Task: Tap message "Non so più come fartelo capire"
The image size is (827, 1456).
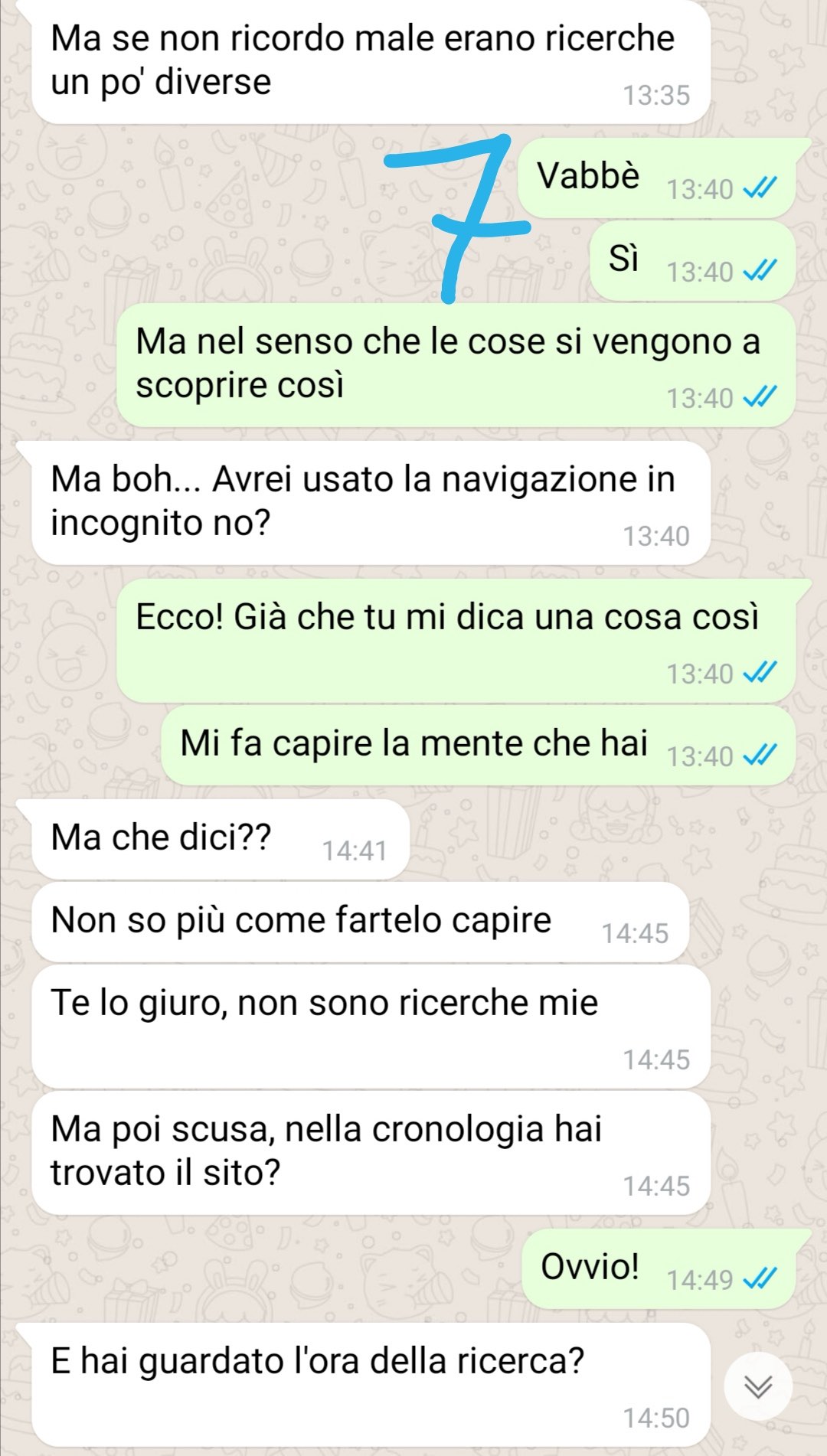Action: (x=361, y=922)
